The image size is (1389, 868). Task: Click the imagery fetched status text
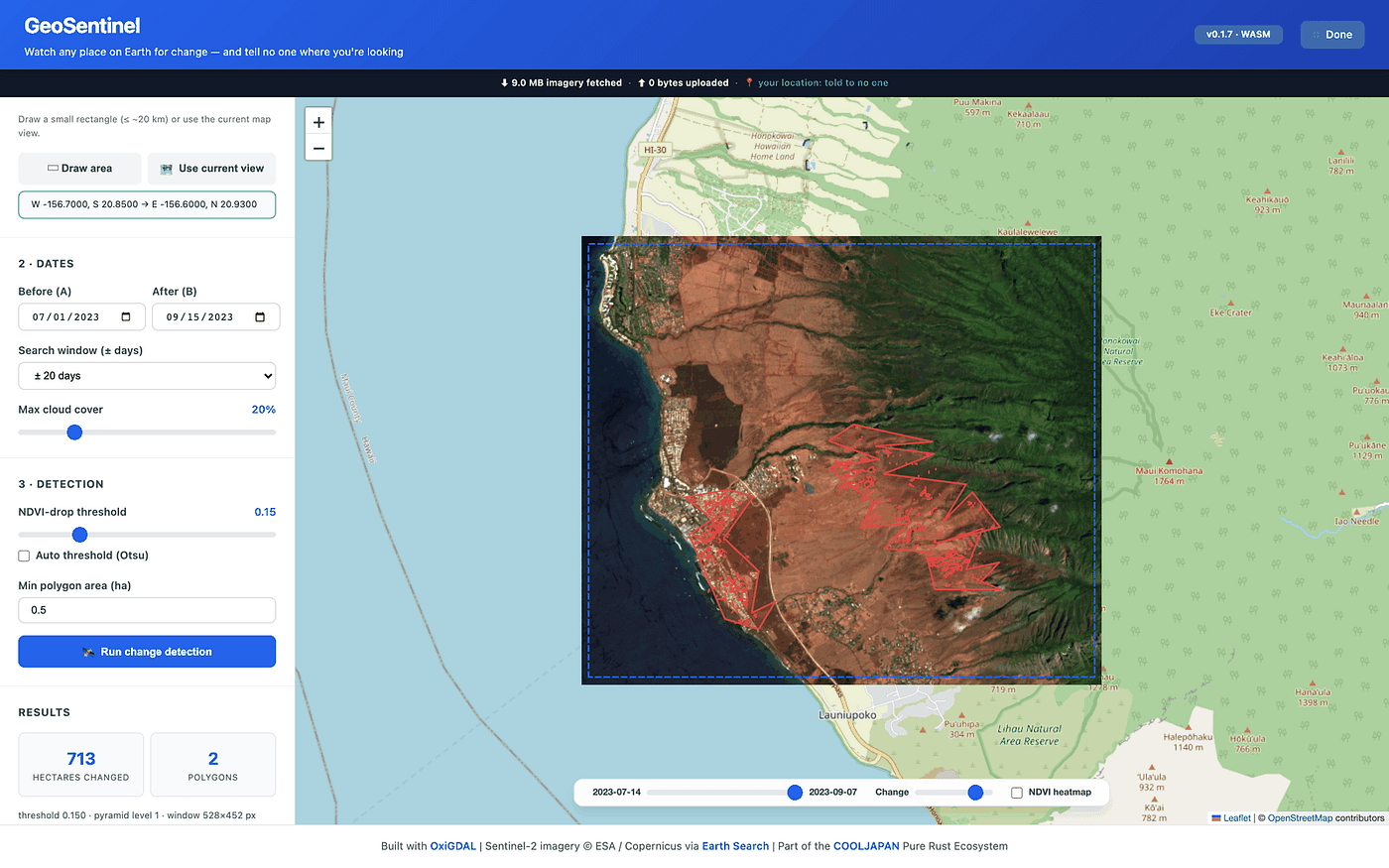click(x=562, y=83)
